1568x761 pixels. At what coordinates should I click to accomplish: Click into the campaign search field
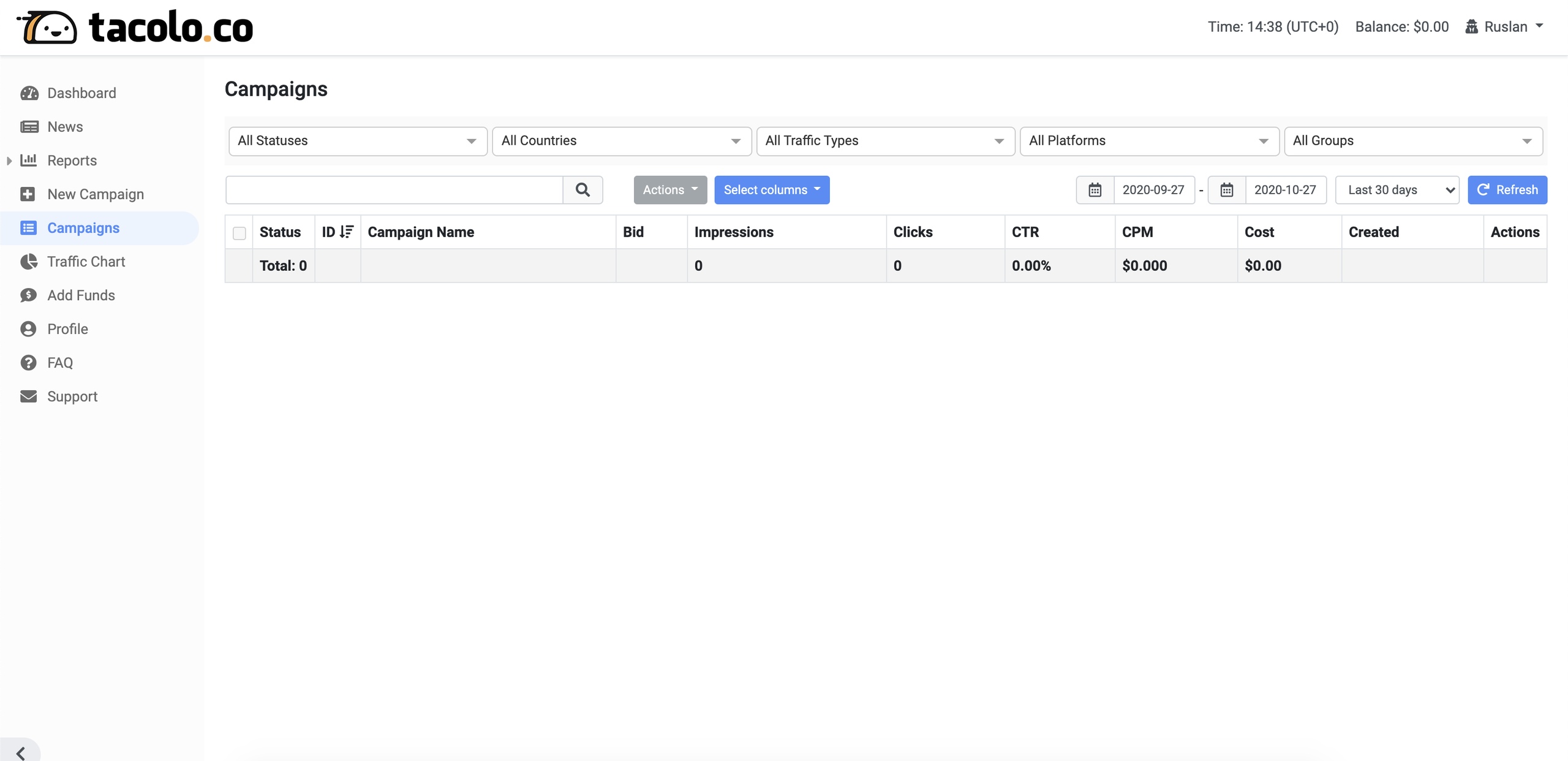[394, 190]
